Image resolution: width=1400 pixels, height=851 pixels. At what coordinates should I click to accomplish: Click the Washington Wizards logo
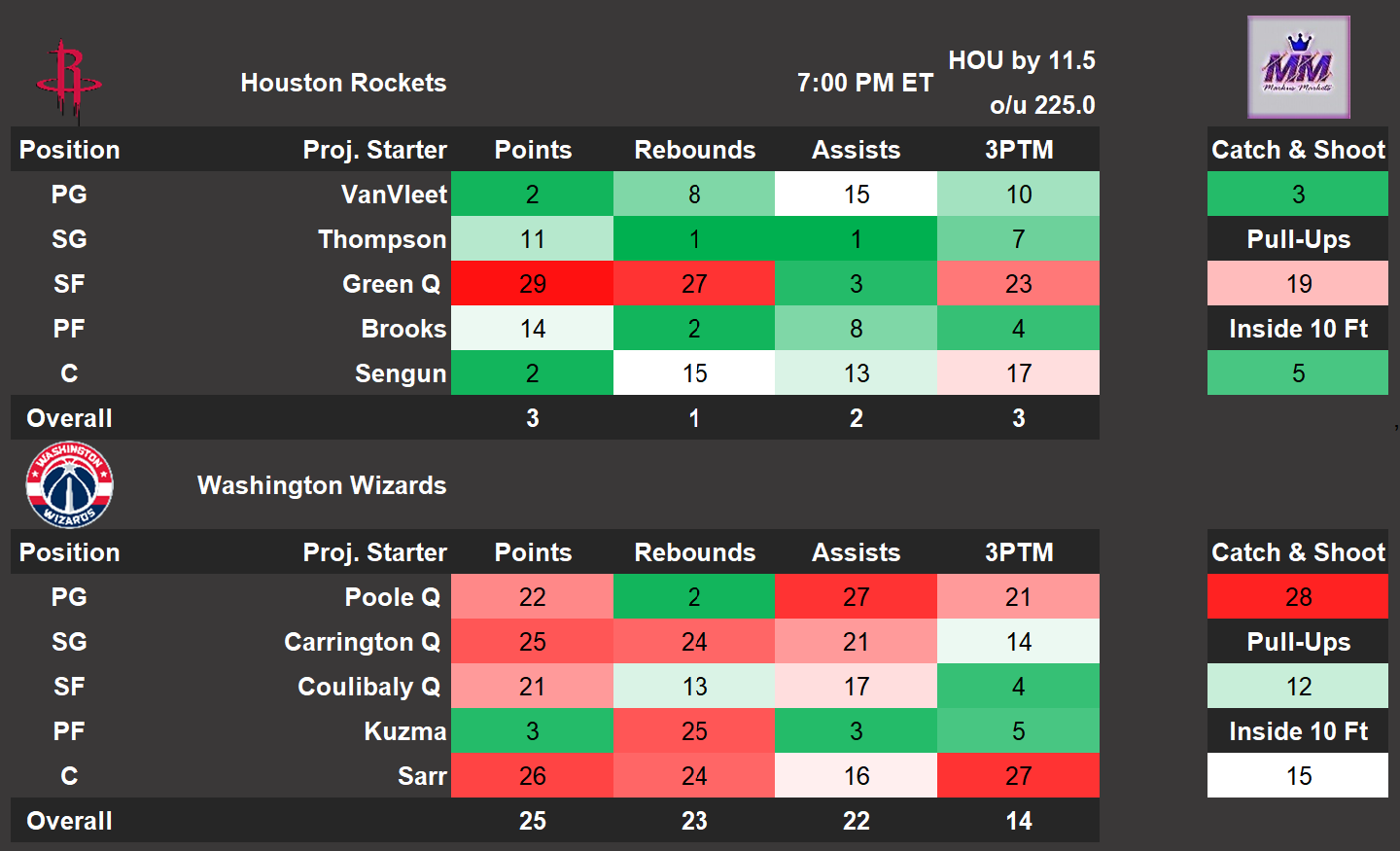pos(69,484)
